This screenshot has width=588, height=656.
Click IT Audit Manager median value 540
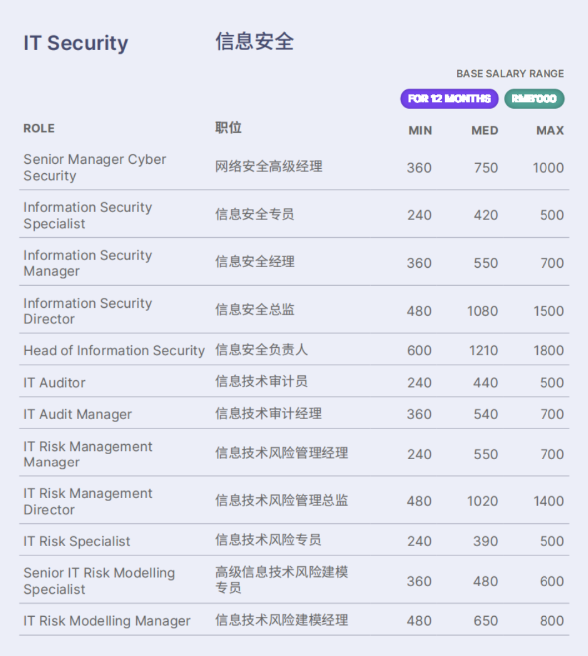tap(485, 414)
